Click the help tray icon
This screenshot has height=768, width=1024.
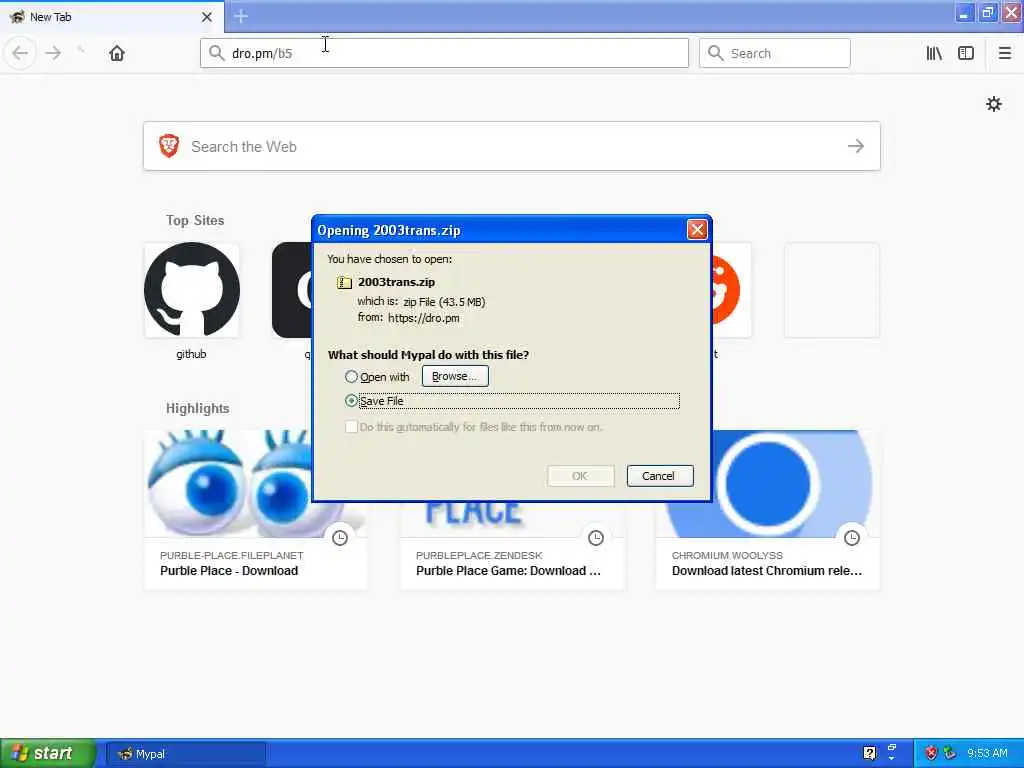coord(869,754)
